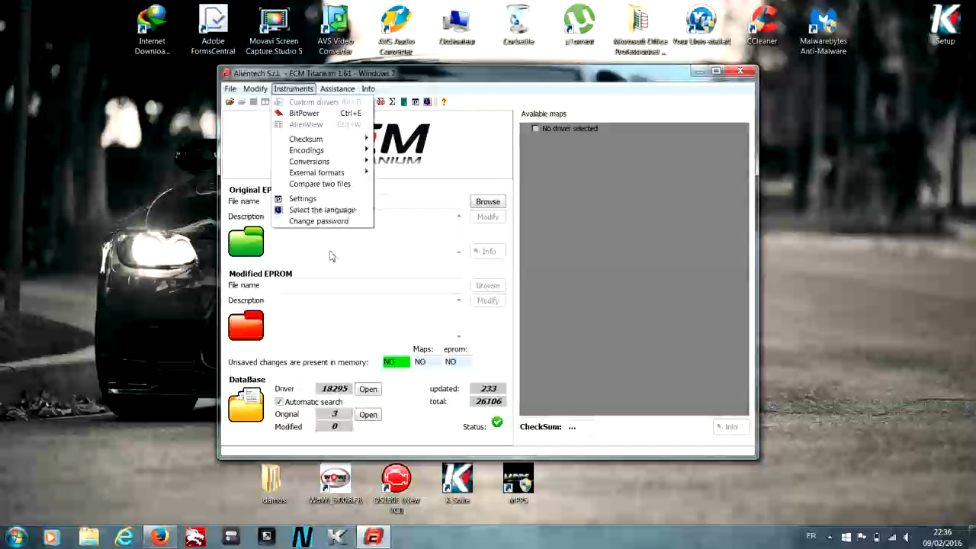Click the red bug toolbar icon
Image resolution: width=976 pixels, height=549 pixels.
point(380,101)
